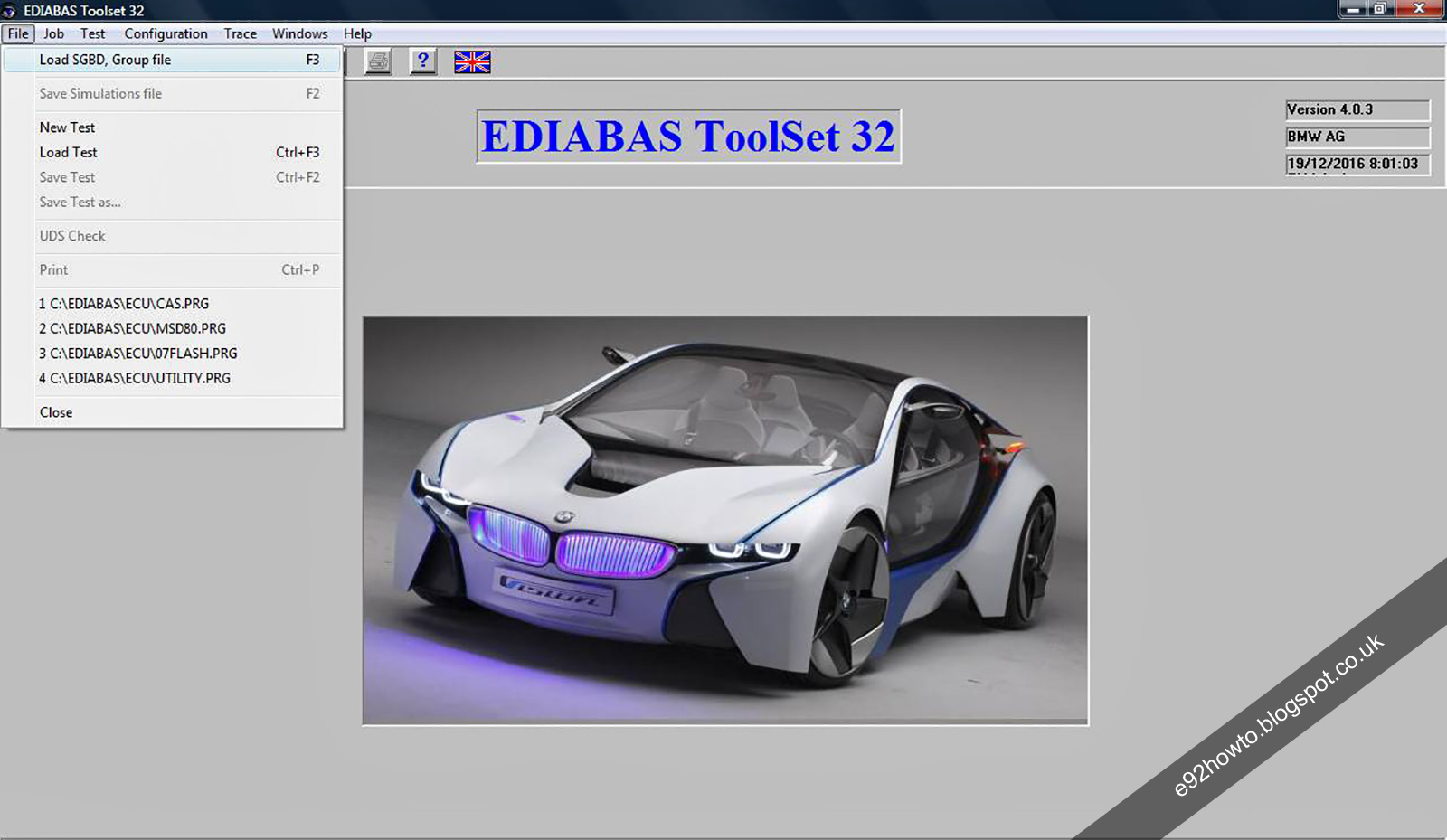Open the Windows menu
The image size is (1447, 840).
[299, 33]
